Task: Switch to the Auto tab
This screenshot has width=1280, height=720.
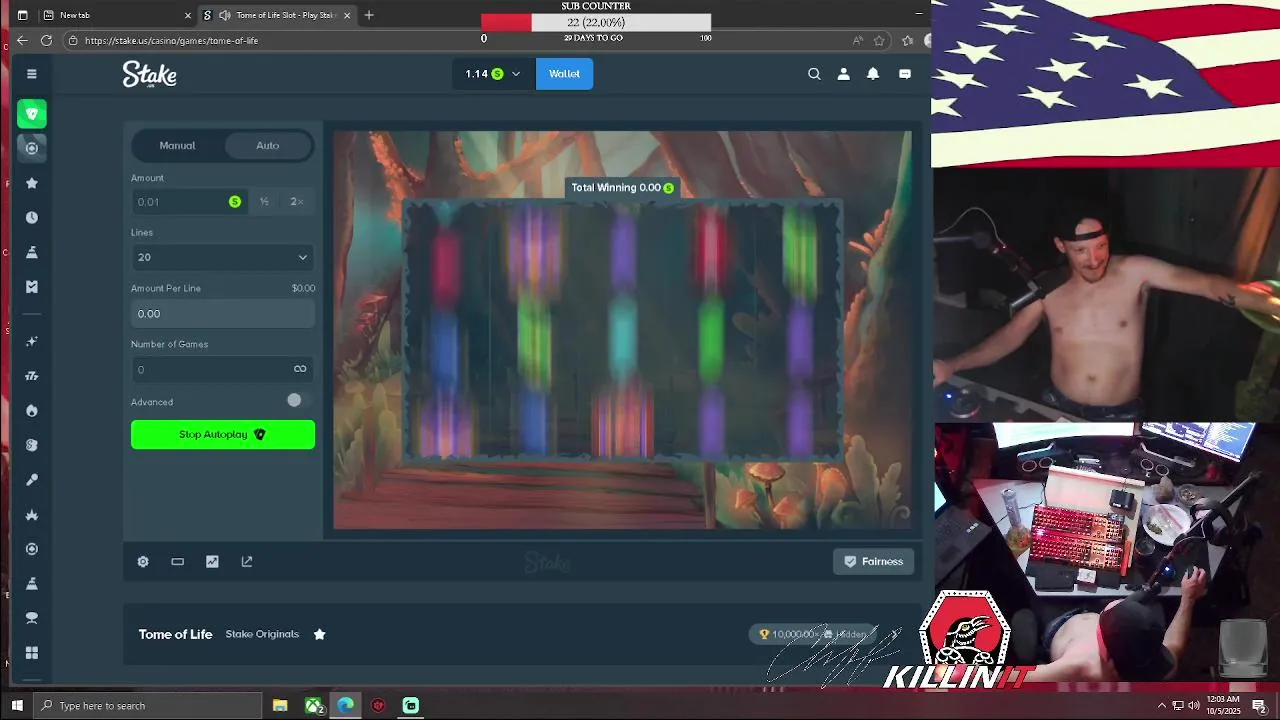Action: pos(268,146)
